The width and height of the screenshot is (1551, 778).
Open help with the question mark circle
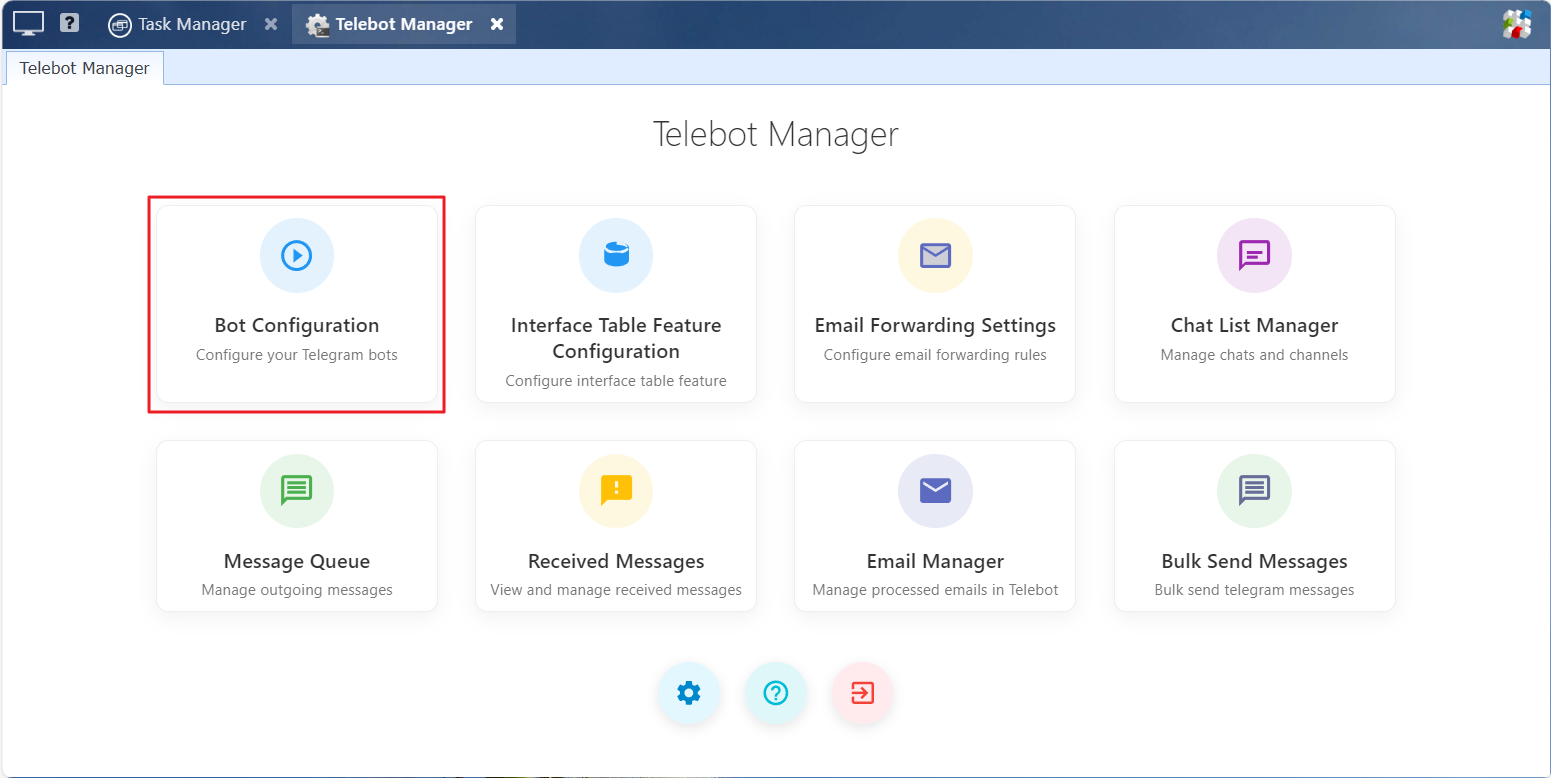click(x=775, y=692)
